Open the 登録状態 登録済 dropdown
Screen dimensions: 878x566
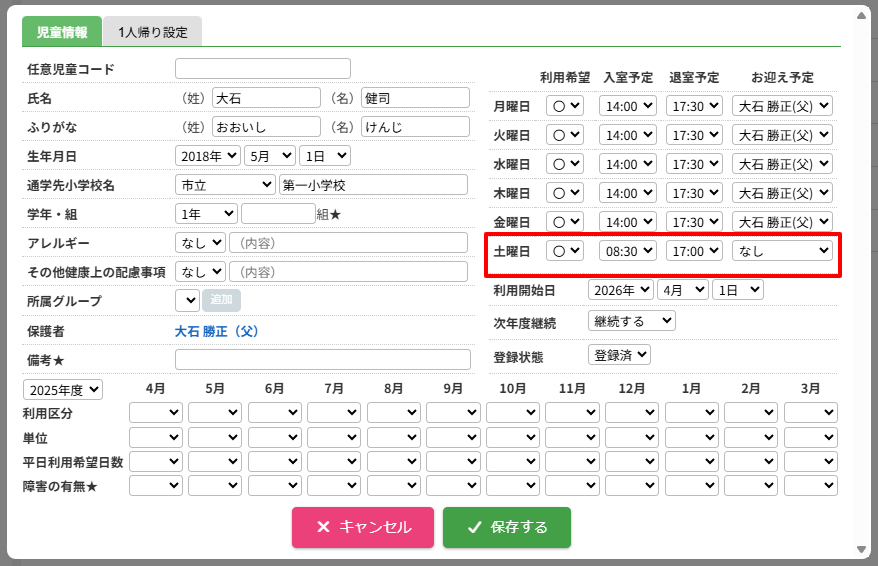619,355
